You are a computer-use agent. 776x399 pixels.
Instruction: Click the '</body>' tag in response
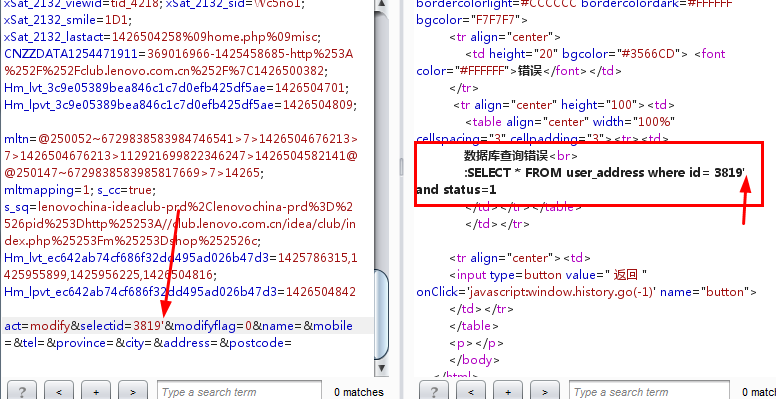coord(475,360)
